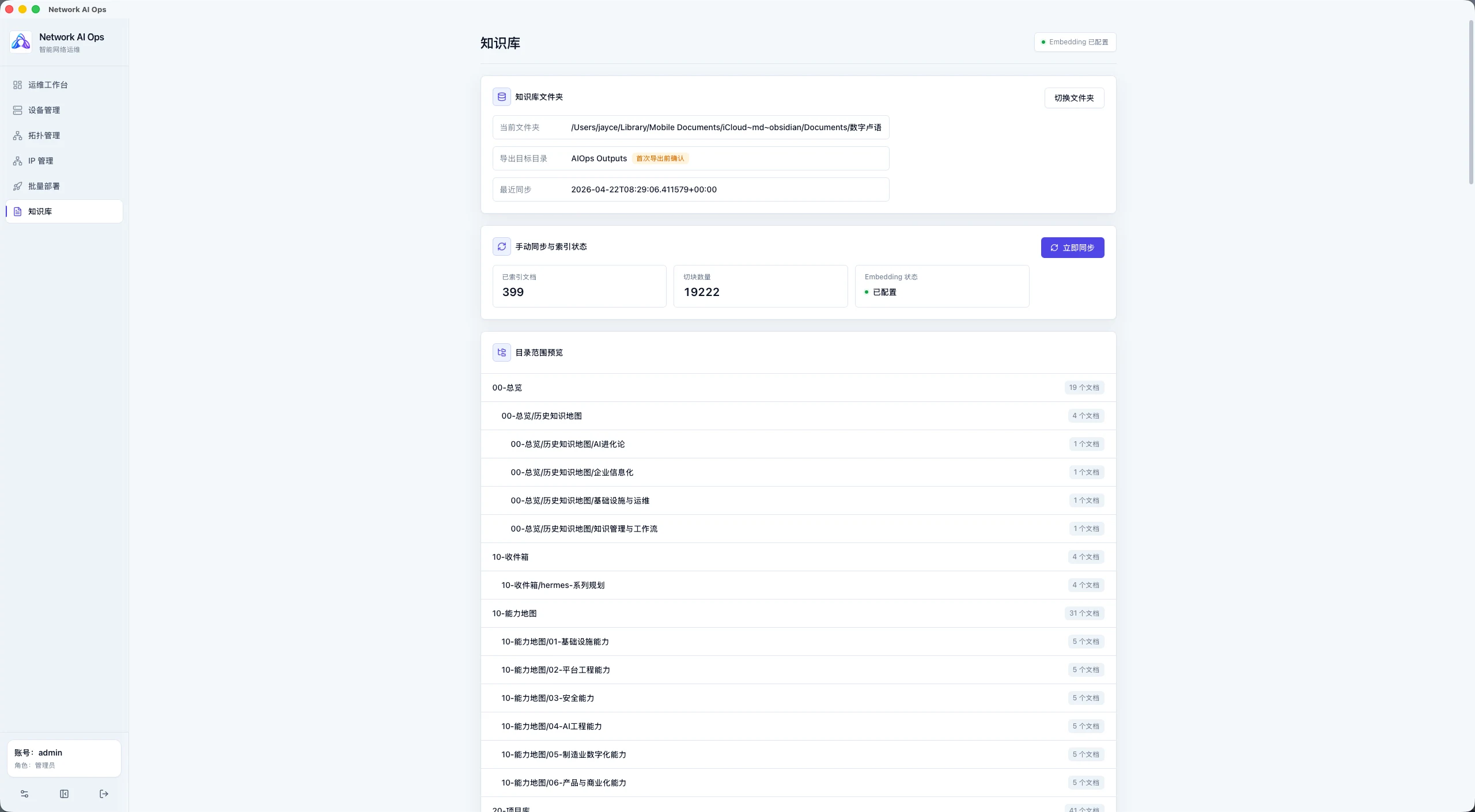Click the vertical scrollbar on the right edge
Image resolution: width=1475 pixels, height=812 pixels.
coord(1471,103)
